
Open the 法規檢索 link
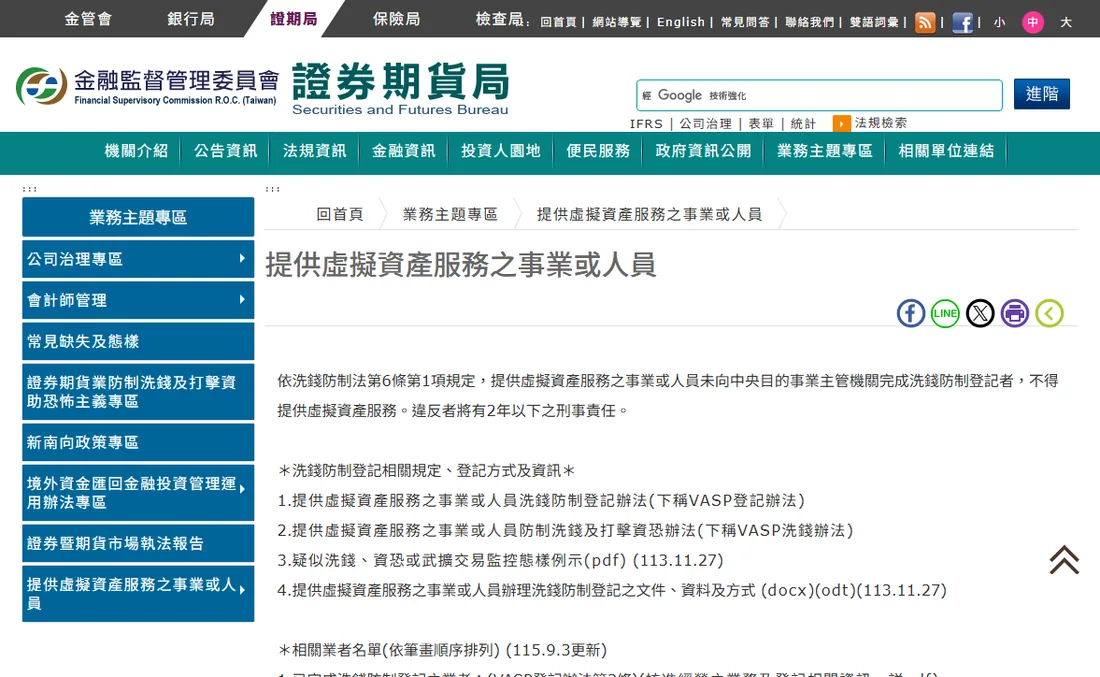click(880, 123)
